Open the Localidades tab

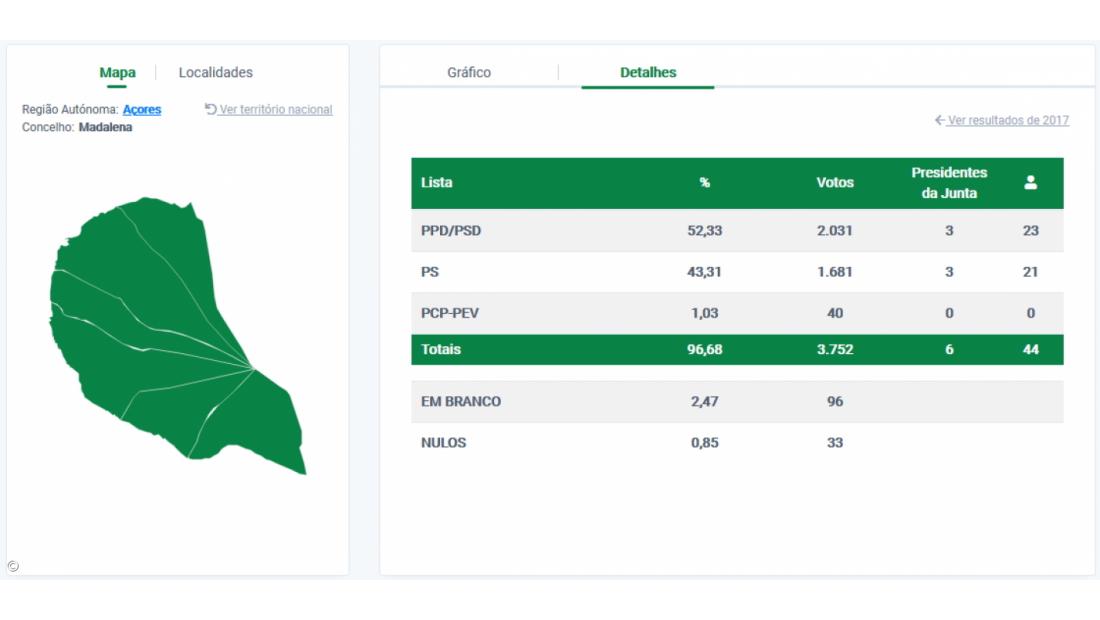click(215, 73)
